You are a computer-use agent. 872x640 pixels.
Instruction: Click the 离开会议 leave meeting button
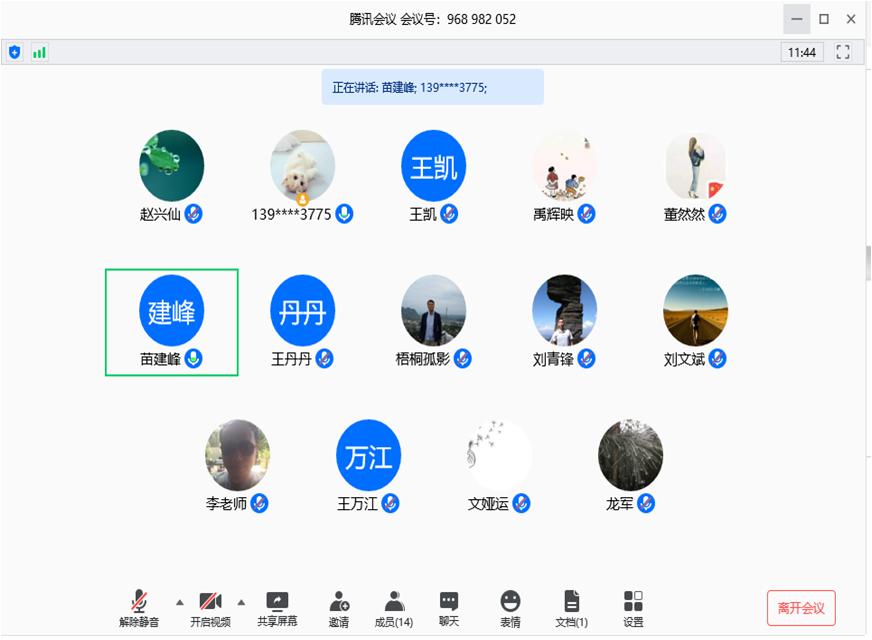click(801, 608)
